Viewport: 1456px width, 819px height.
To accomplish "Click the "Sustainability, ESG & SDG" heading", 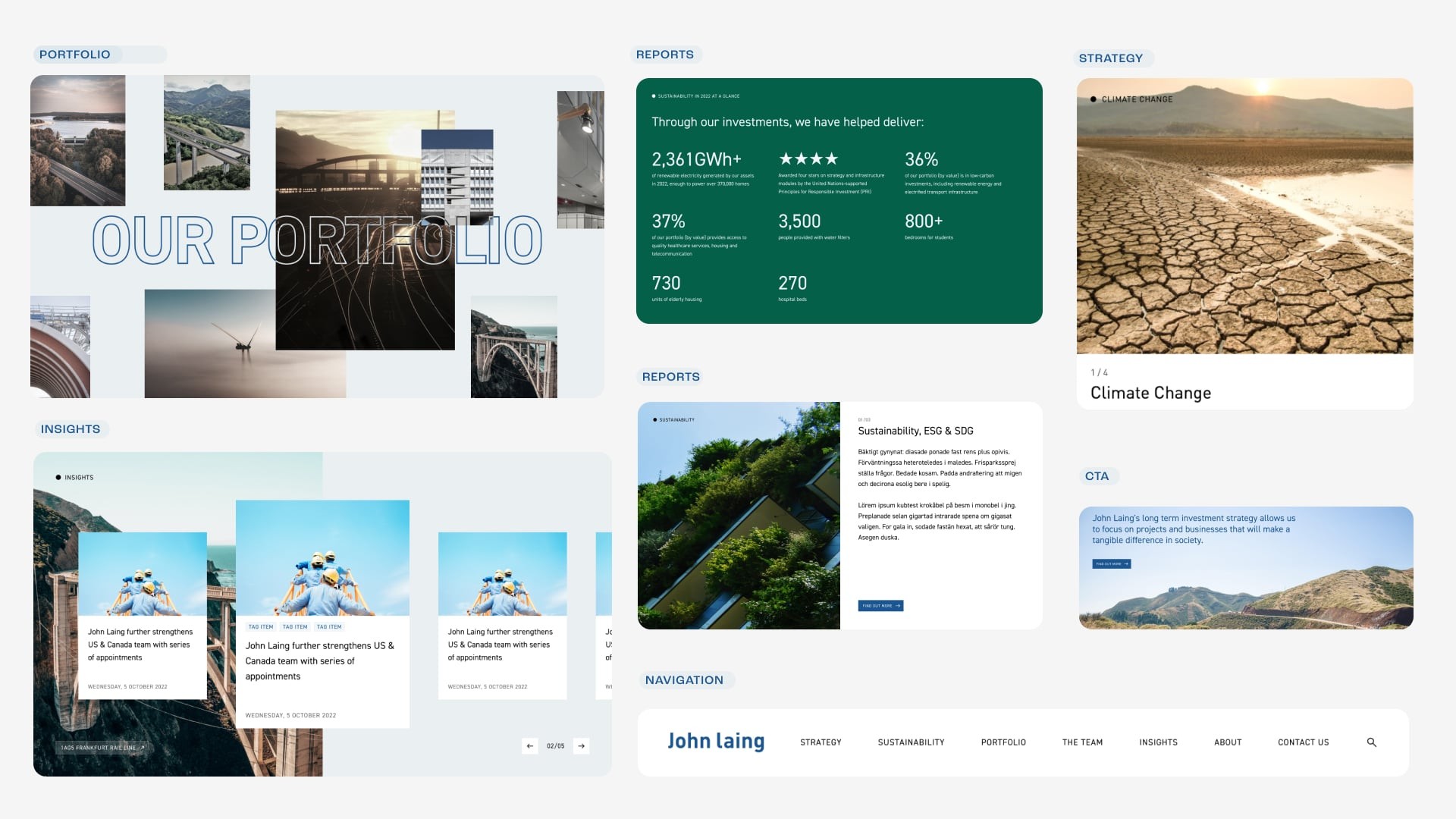I will (x=915, y=431).
